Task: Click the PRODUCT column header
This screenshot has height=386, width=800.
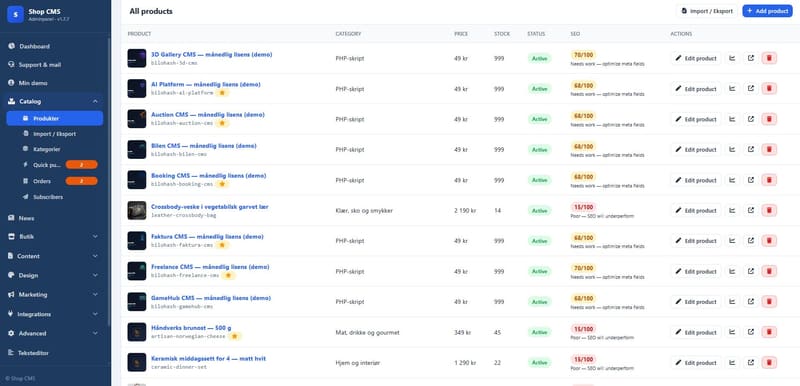Action: (x=139, y=34)
